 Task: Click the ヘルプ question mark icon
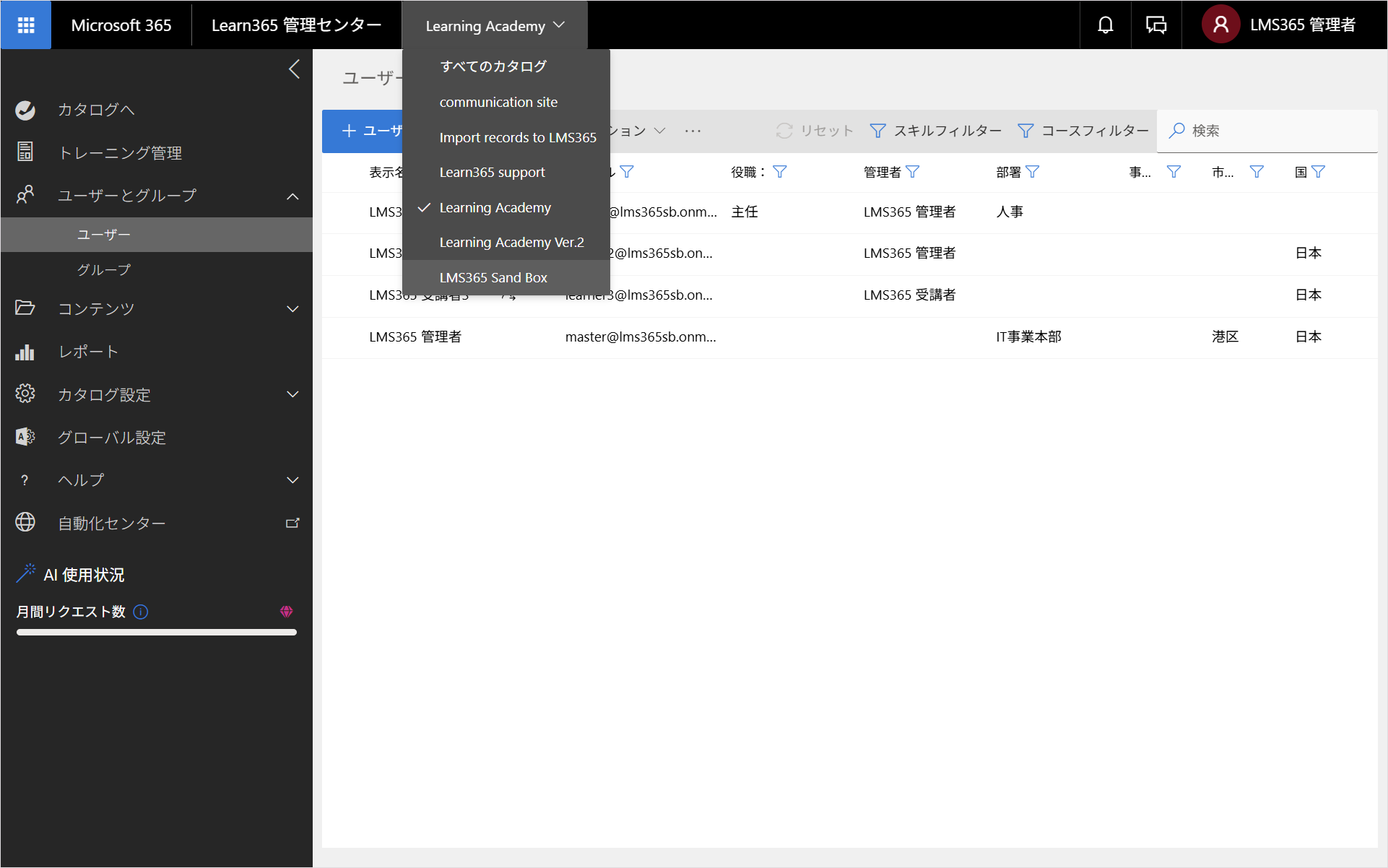25,480
